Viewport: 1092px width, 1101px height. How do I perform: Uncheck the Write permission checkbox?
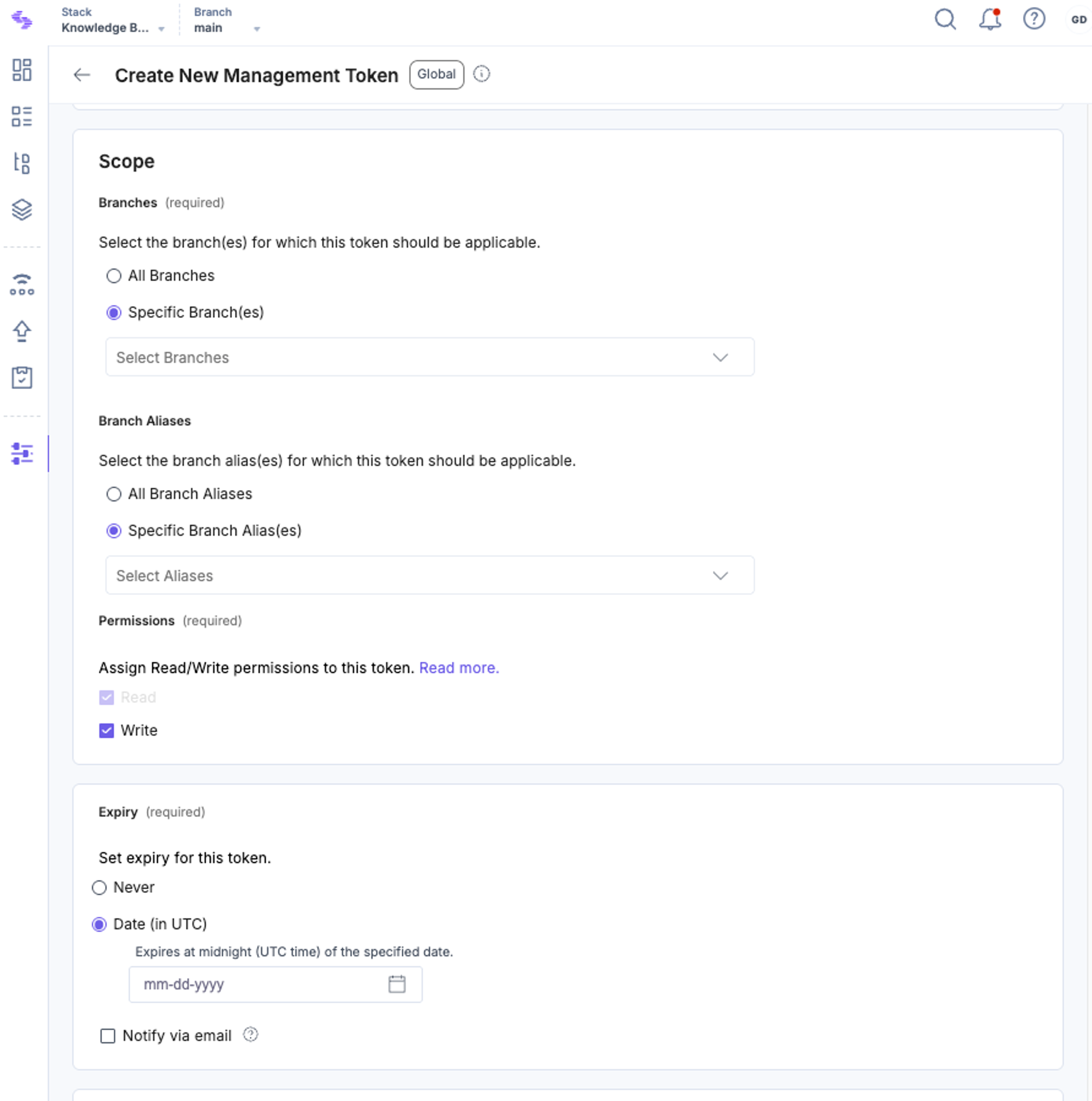[107, 731]
